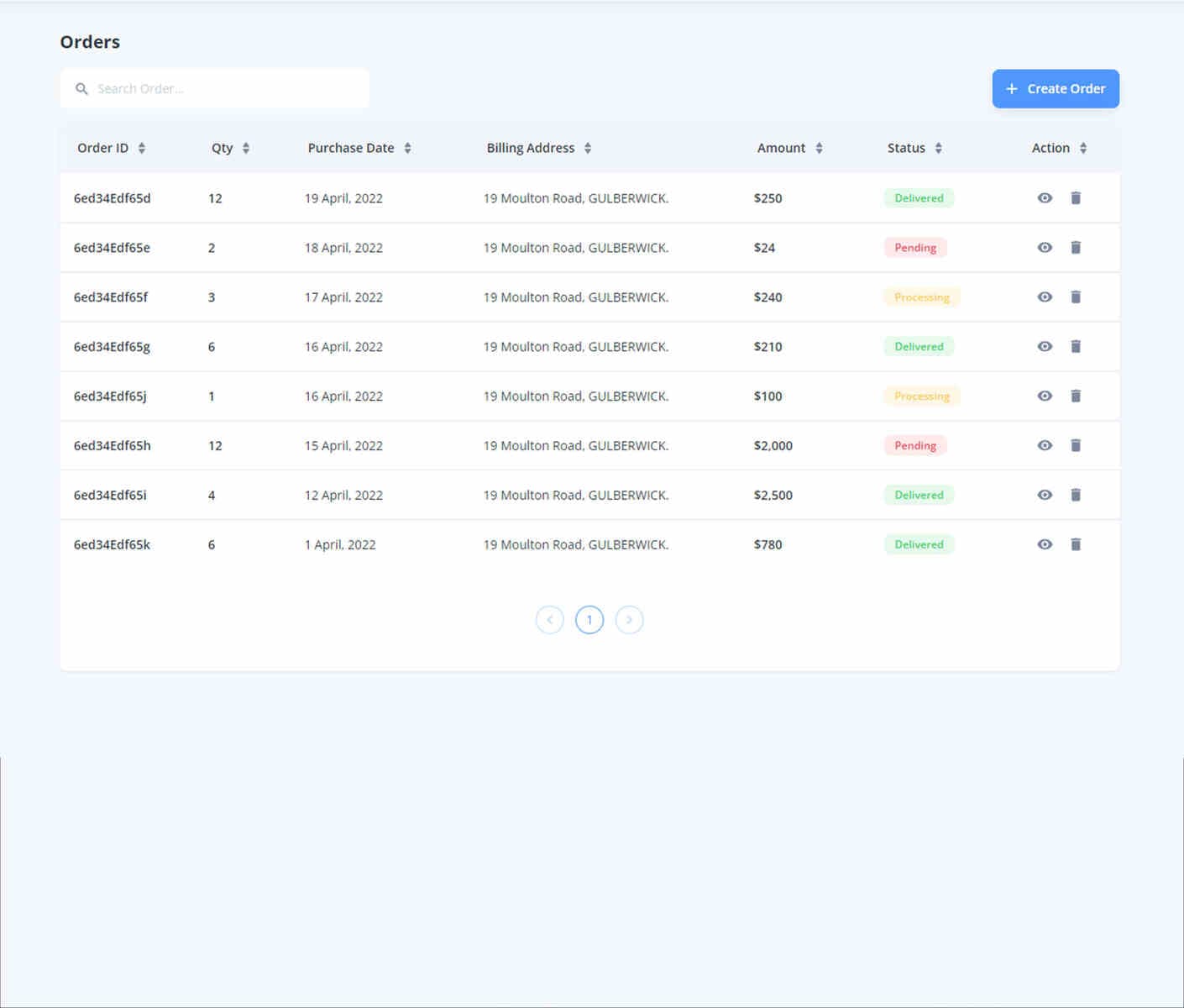Open the view icon on the $240 order

point(1045,297)
